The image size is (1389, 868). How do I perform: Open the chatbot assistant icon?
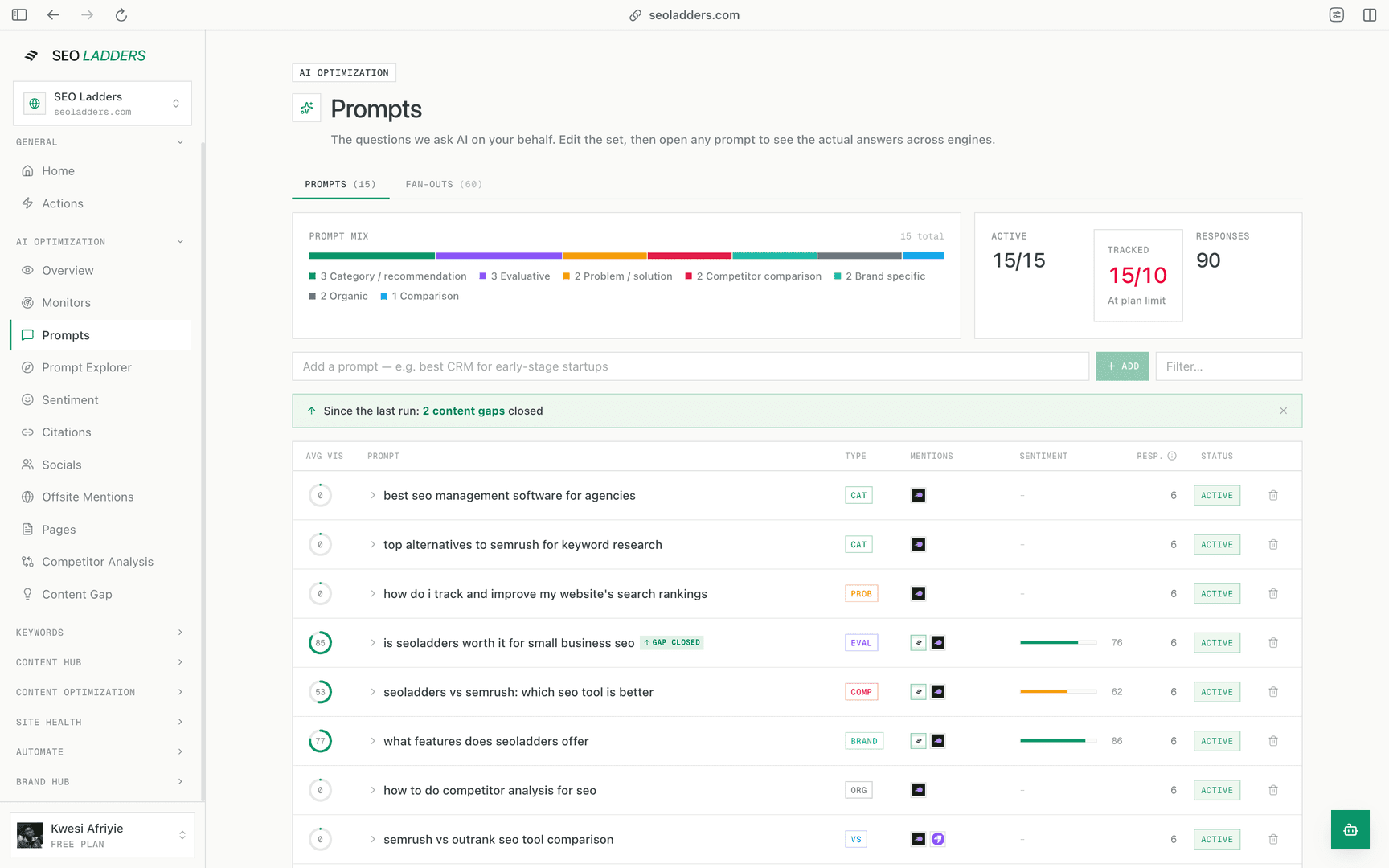[x=1350, y=829]
